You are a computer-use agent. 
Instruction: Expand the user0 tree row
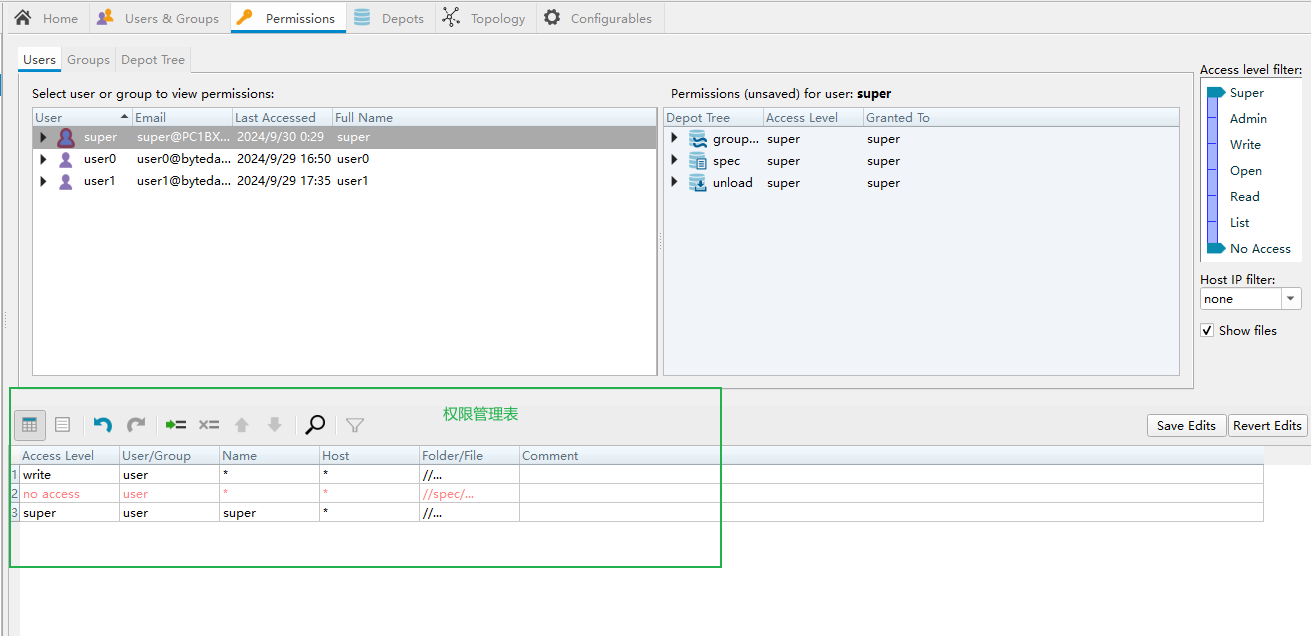click(x=43, y=159)
